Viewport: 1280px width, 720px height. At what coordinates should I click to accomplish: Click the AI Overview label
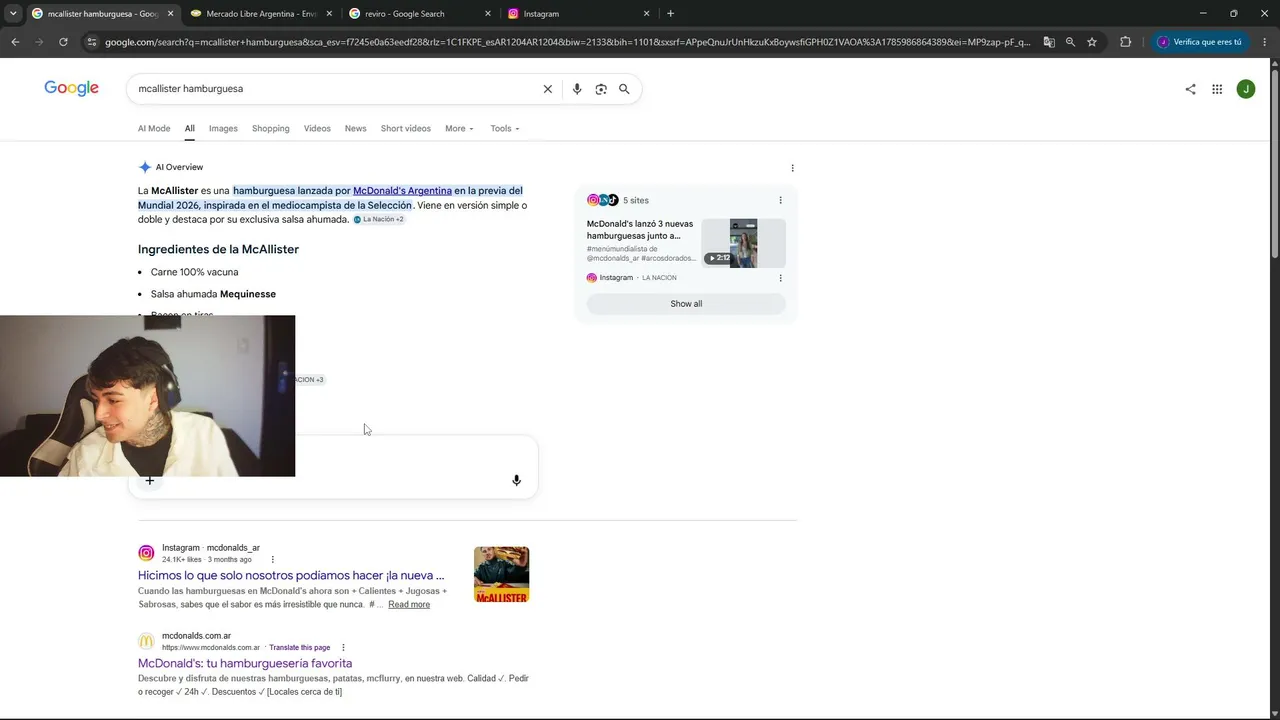179,168
